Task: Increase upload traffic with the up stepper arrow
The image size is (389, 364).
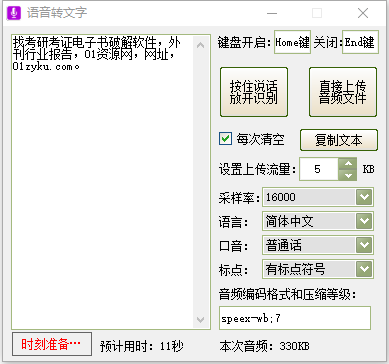Action: pyautogui.click(x=348, y=164)
